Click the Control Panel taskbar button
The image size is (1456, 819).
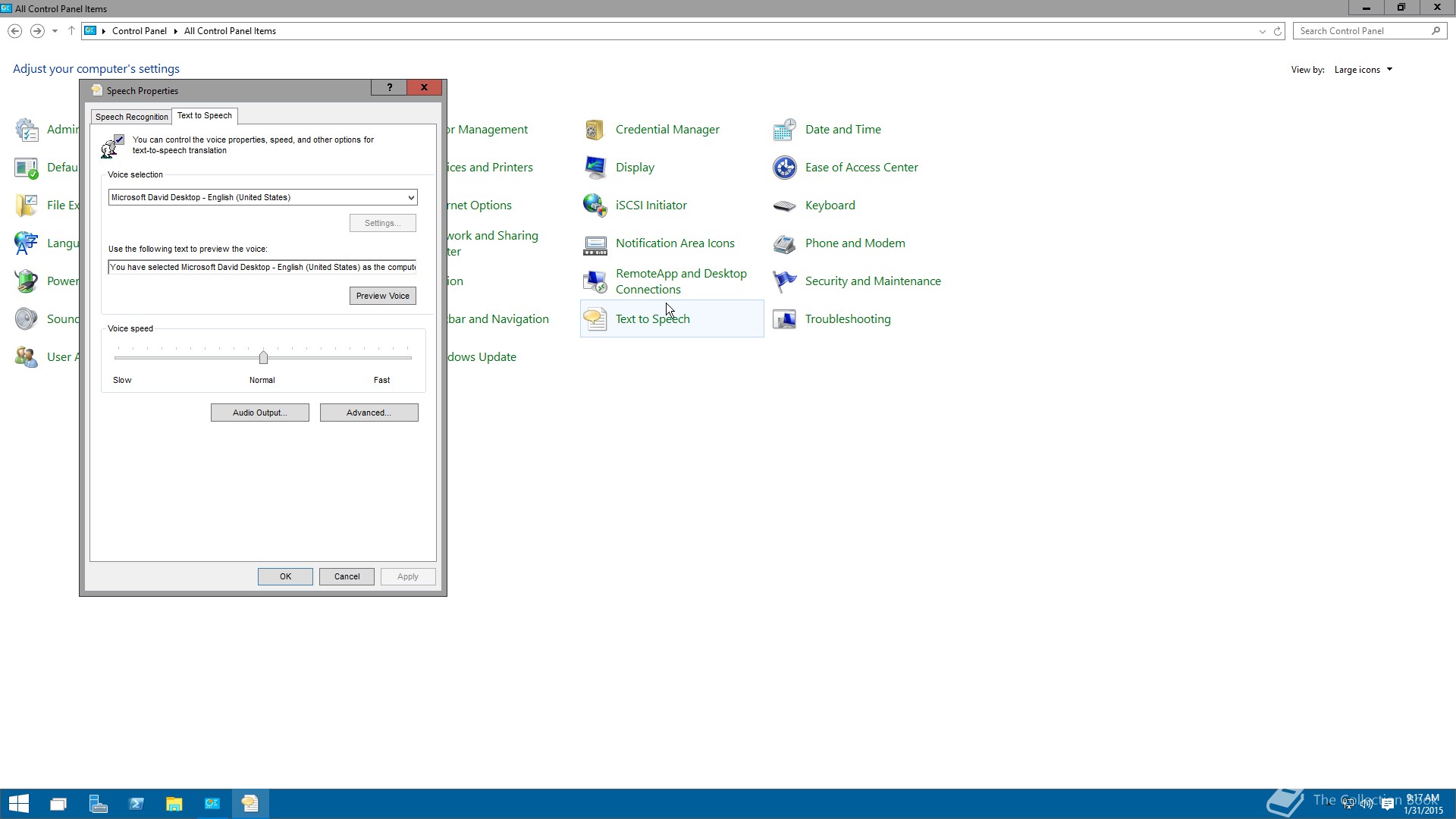(212, 804)
